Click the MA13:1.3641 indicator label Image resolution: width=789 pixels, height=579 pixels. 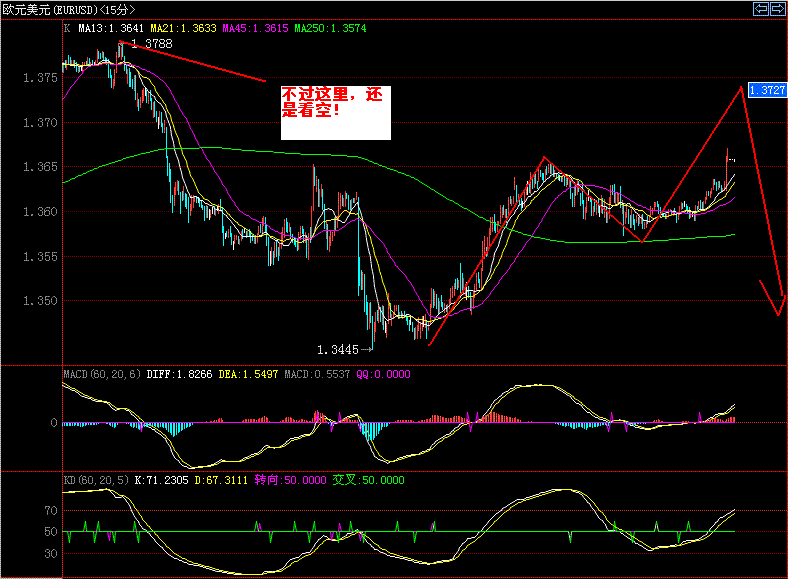coord(111,28)
